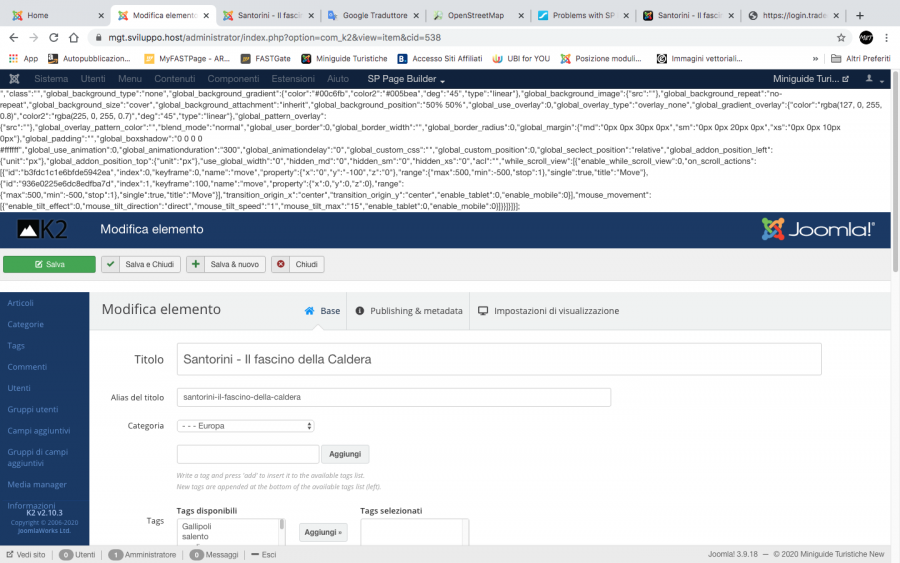
Task: Open the App bookmarks shortcut
Action: (24, 59)
